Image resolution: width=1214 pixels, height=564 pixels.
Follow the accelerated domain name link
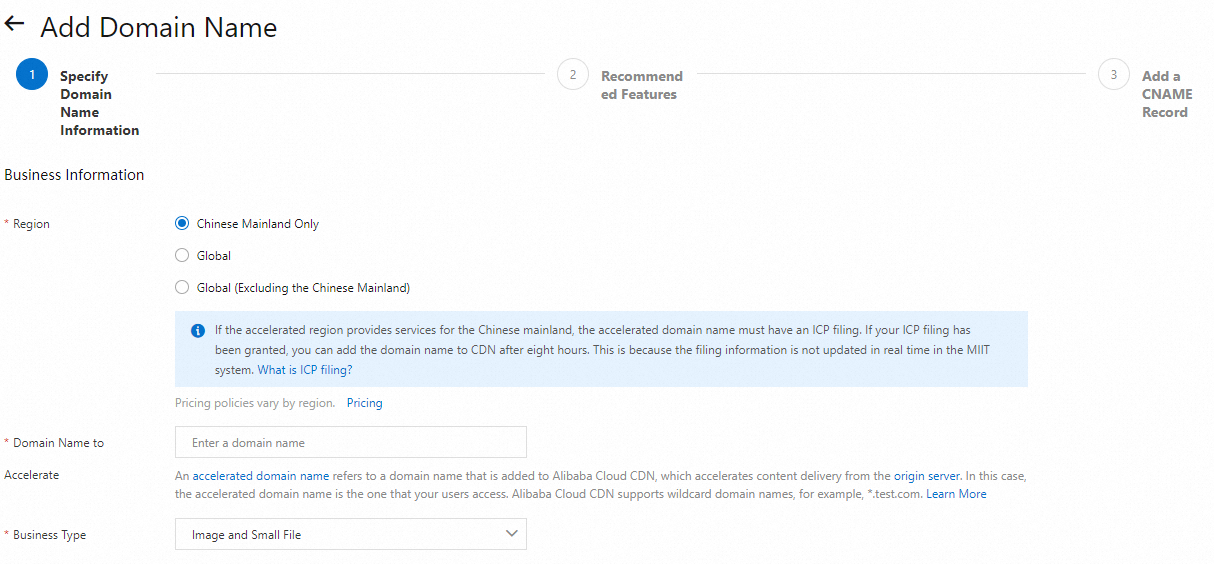pos(261,476)
